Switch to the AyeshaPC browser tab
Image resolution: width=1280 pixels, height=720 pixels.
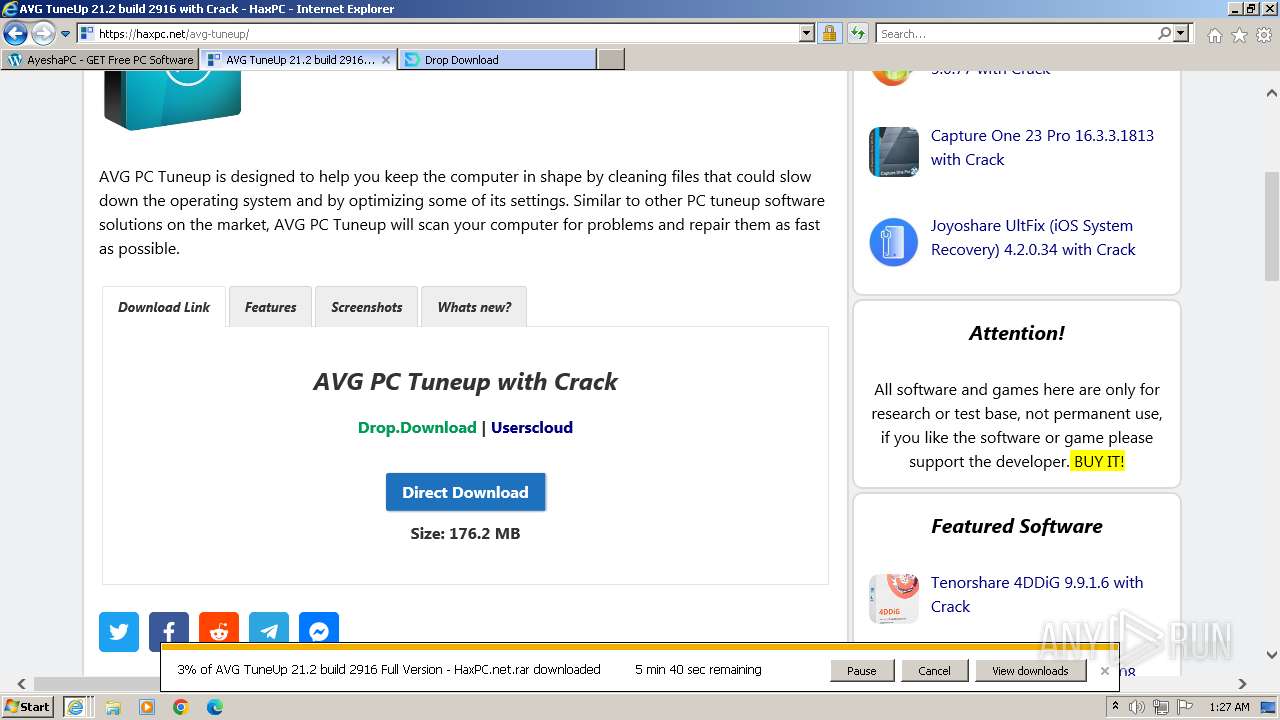[x=100, y=60]
